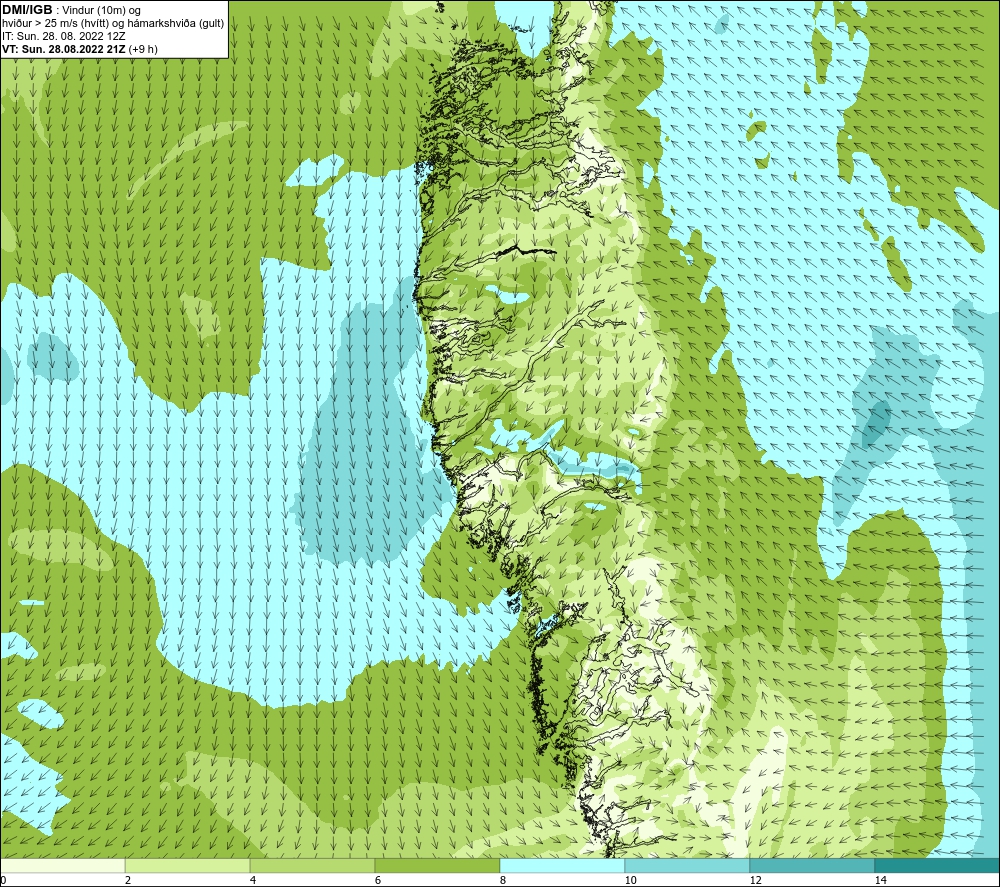Click the 4–6 m/s green legend swatch
The height and width of the screenshot is (887, 1000).
[312, 865]
